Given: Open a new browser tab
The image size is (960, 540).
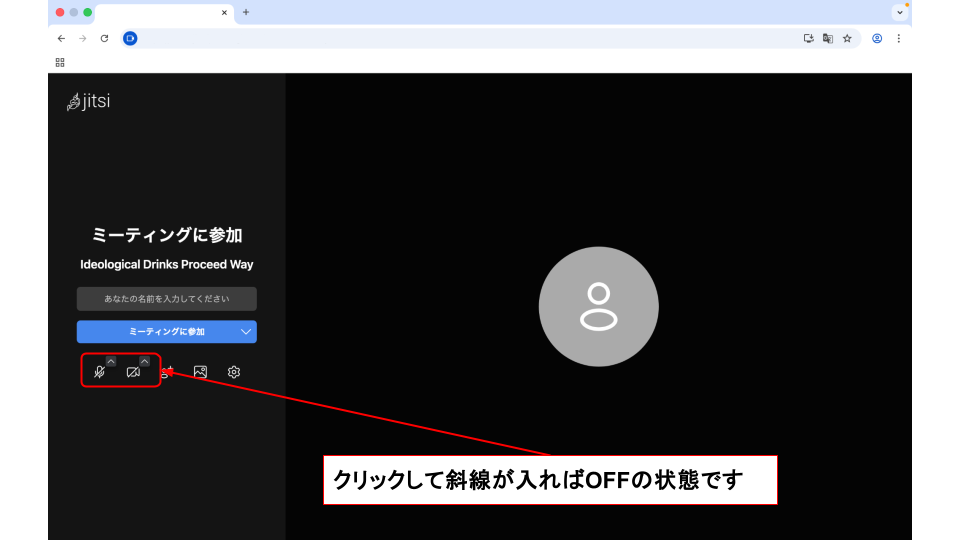Looking at the screenshot, I should [246, 12].
